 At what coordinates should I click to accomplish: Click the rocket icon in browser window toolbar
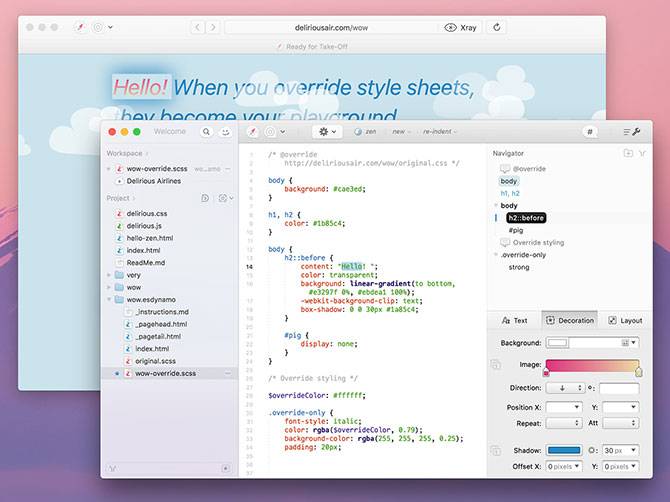(x=80, y=27)
